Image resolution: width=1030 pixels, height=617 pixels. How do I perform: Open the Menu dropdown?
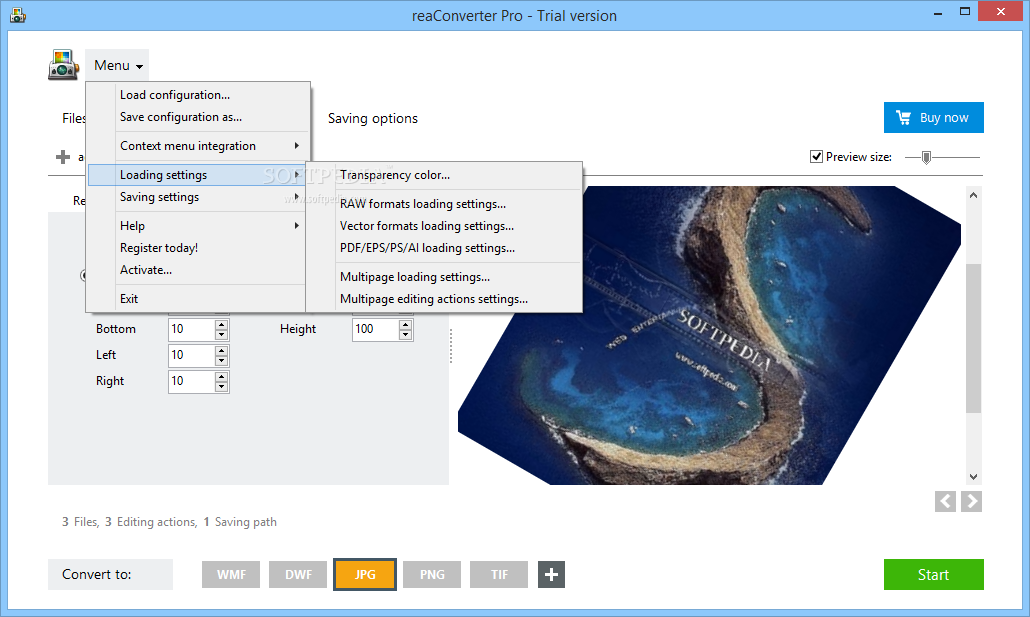[x=118, y=65]
